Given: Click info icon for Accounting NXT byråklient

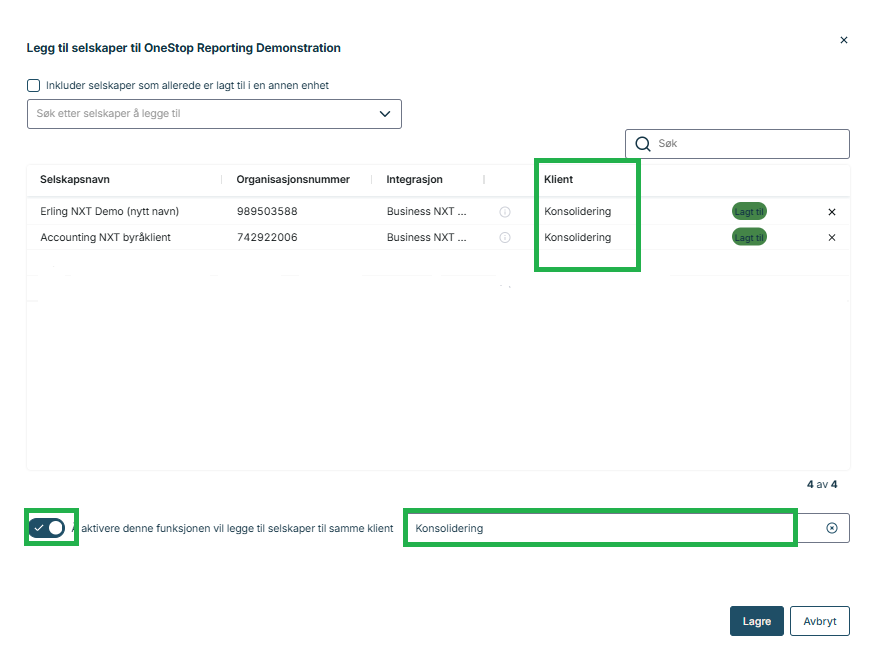Looking at the screenshot, I should point(505,238).
